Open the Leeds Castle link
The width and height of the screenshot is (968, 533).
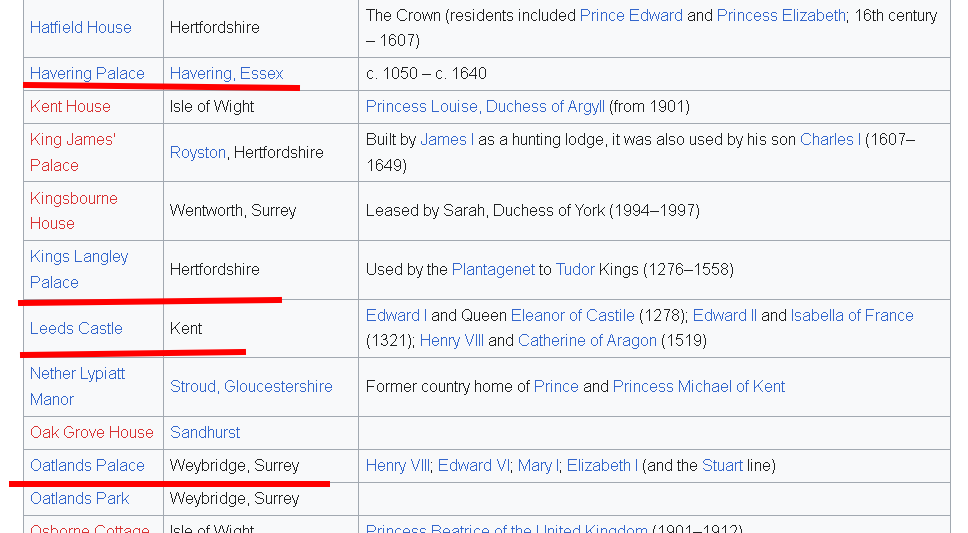tap(76, 329)
